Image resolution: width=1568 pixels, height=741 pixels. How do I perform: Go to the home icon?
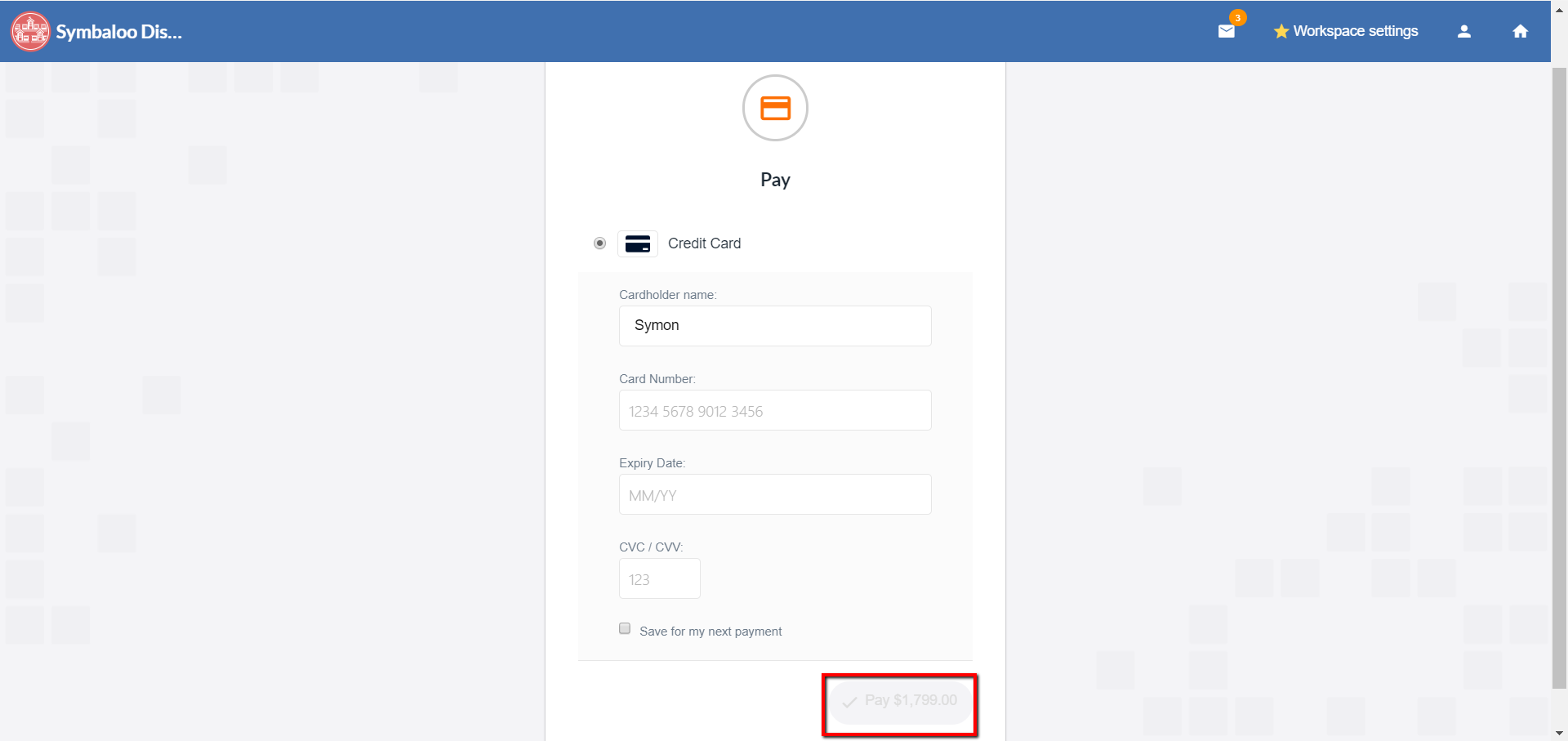[1520, 31]
